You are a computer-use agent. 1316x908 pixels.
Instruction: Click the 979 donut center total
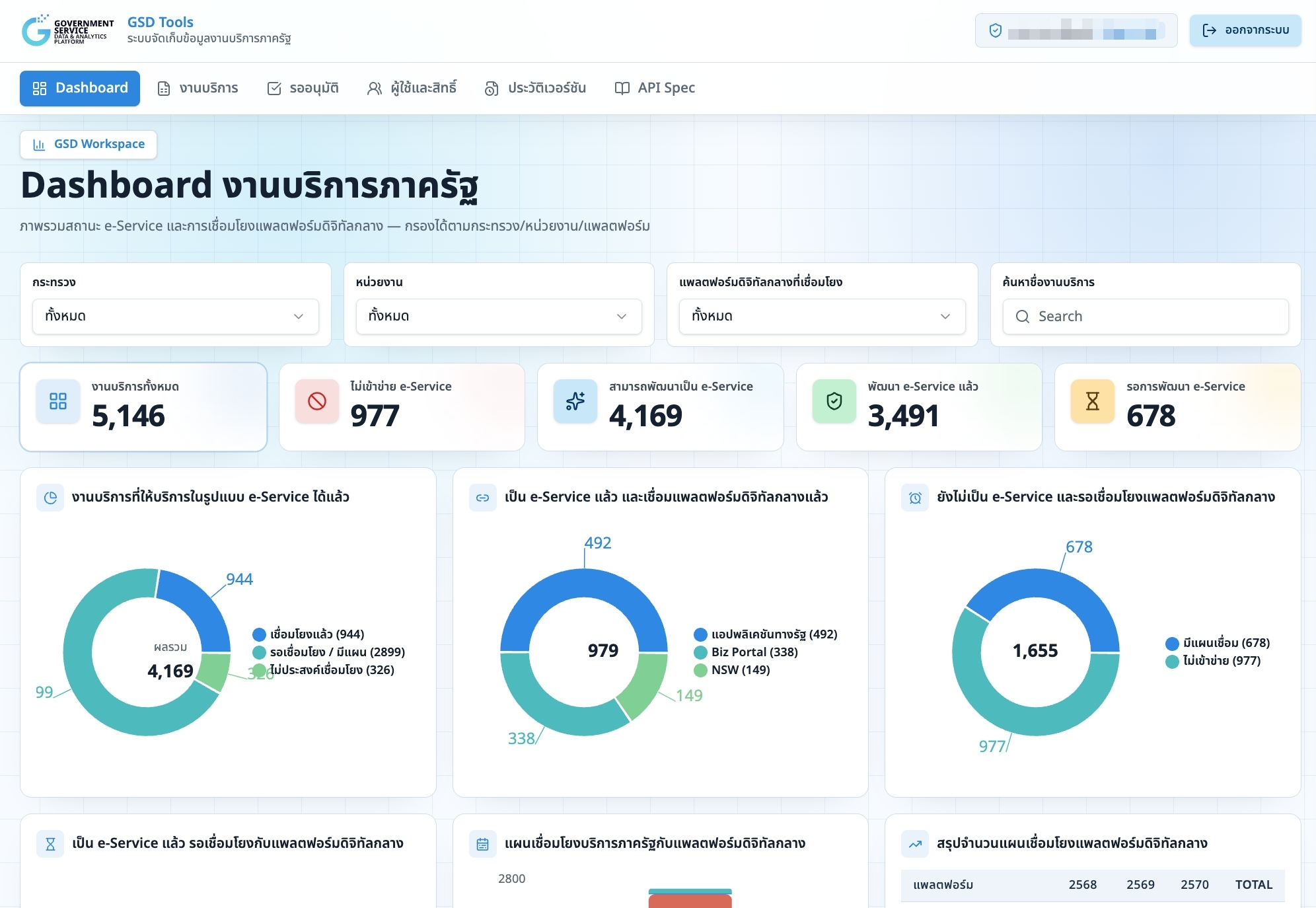603,651
